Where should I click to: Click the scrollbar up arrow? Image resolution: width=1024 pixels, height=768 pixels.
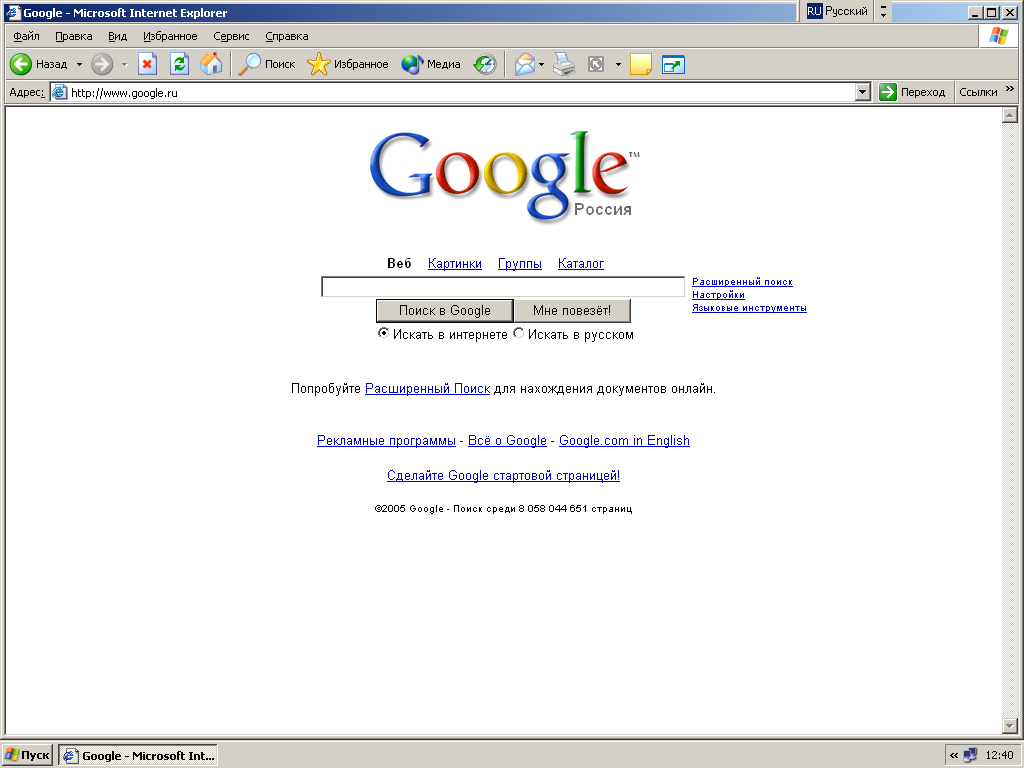coord(1010,115)
